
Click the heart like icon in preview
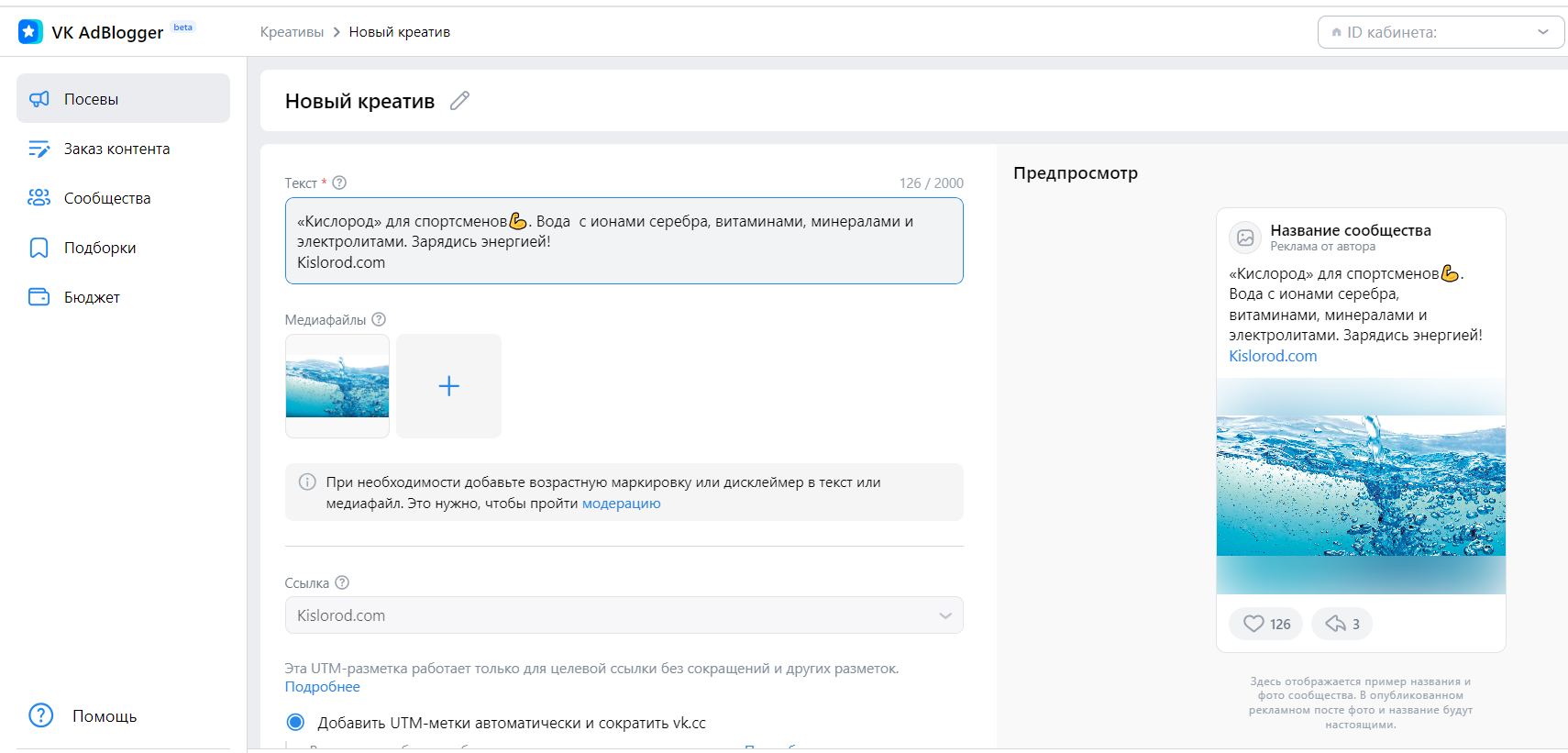point(1253,624)
